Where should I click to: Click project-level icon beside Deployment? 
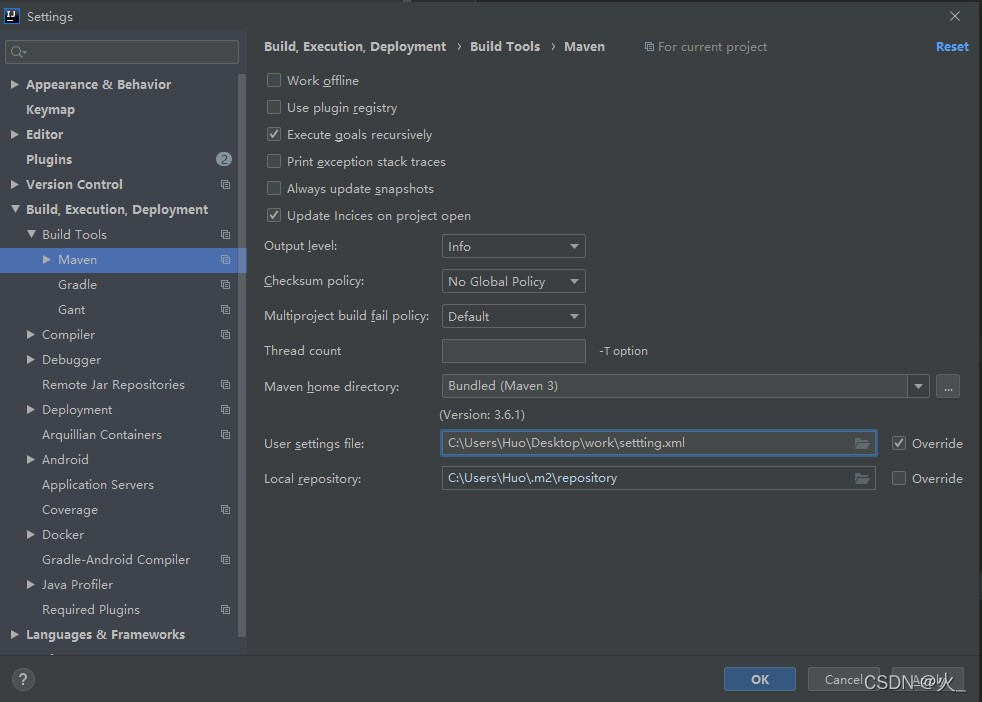pos(225,410)
